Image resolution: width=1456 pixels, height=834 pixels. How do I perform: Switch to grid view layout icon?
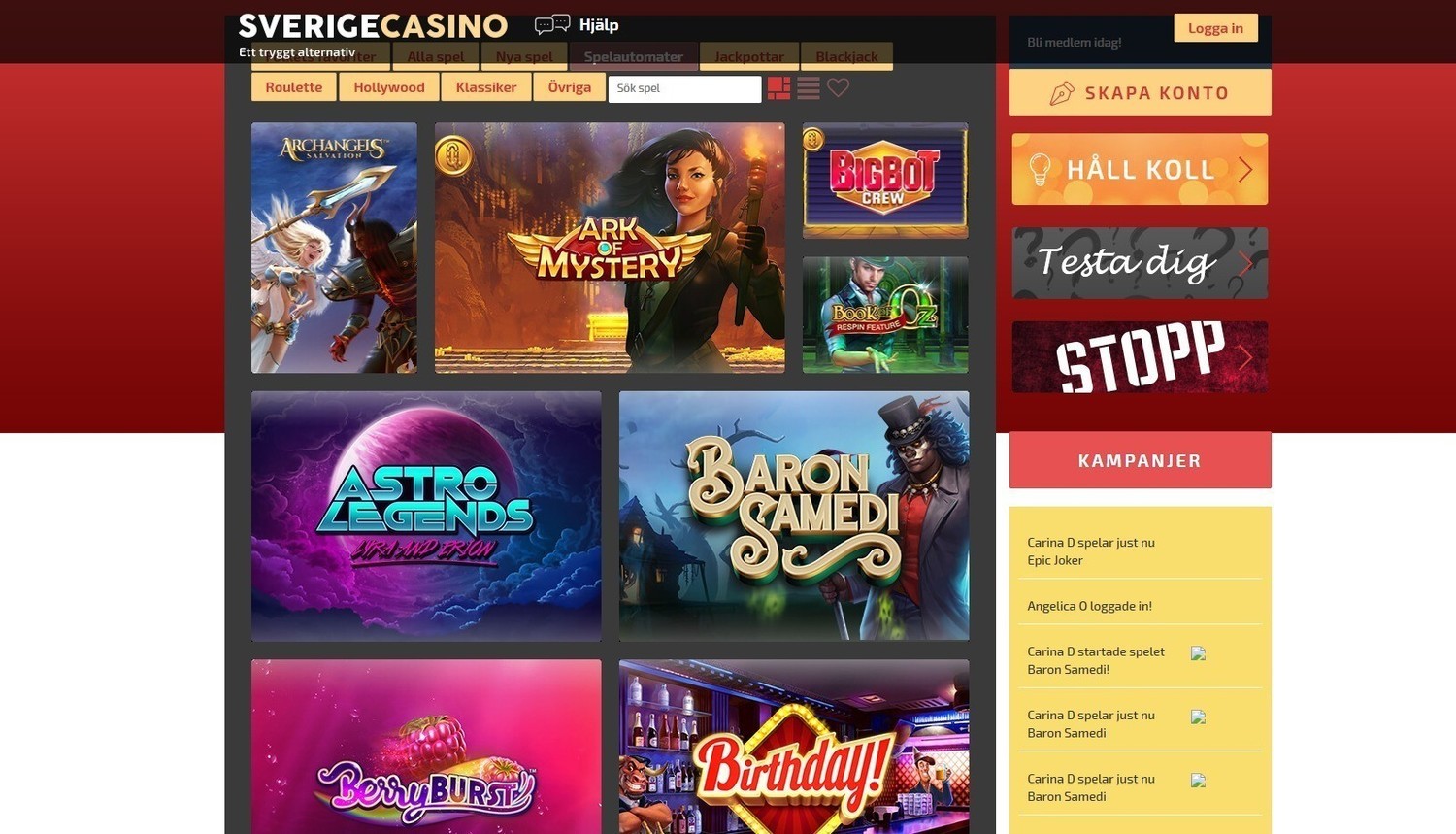(778, 88)
